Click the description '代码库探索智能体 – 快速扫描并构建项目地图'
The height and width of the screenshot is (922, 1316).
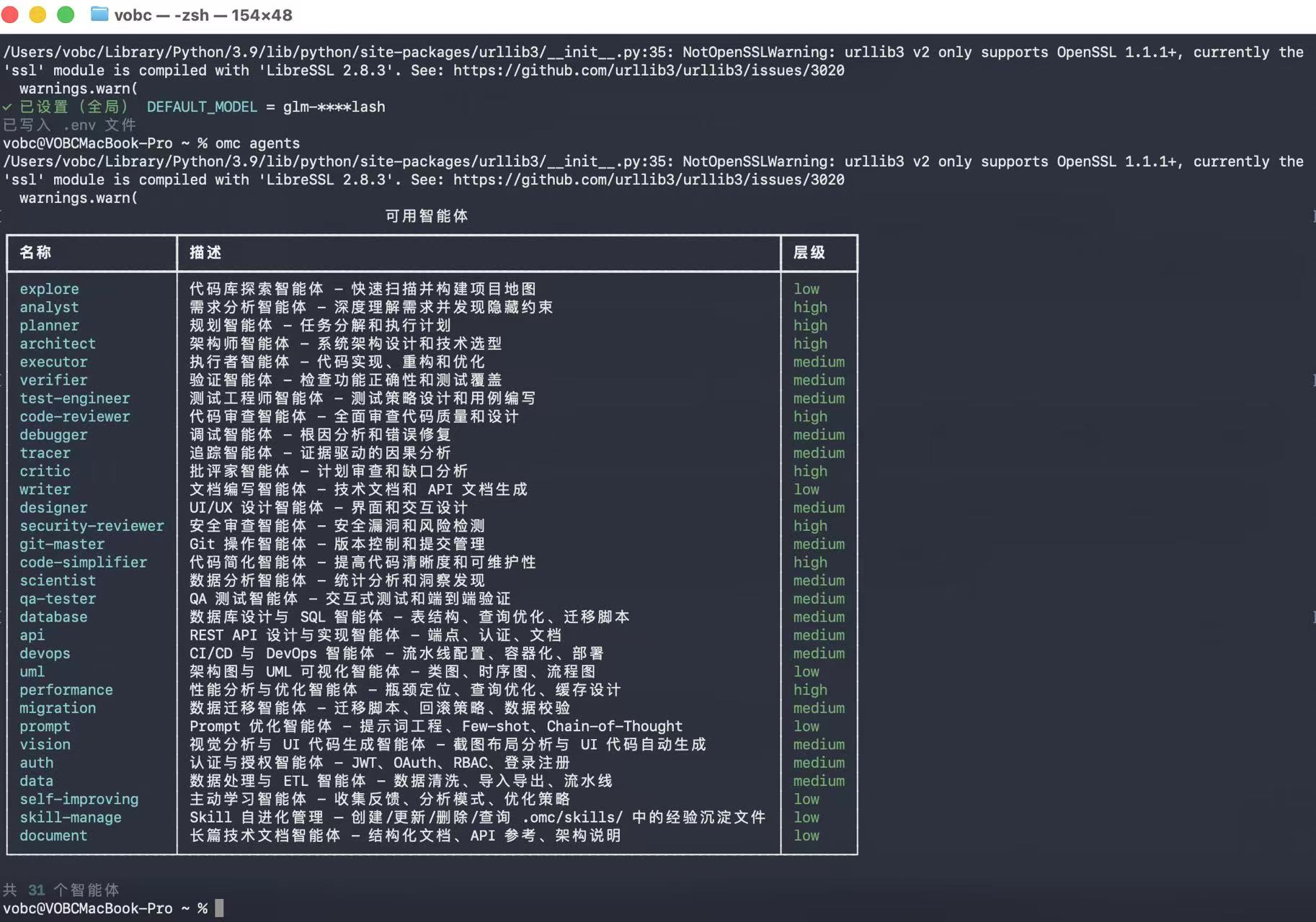(x=363, y=289)
